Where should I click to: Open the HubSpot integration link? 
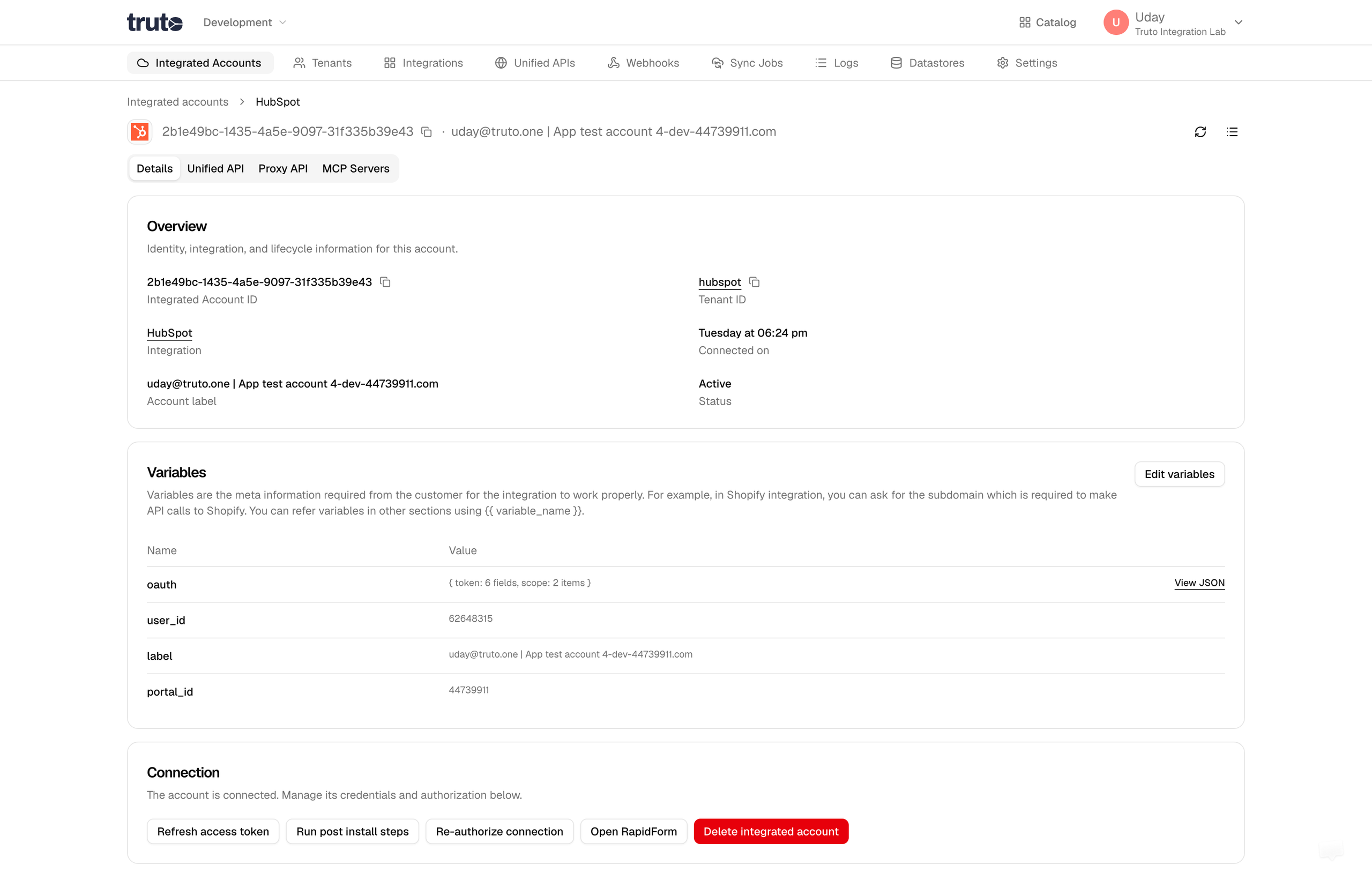coord(169,333)
